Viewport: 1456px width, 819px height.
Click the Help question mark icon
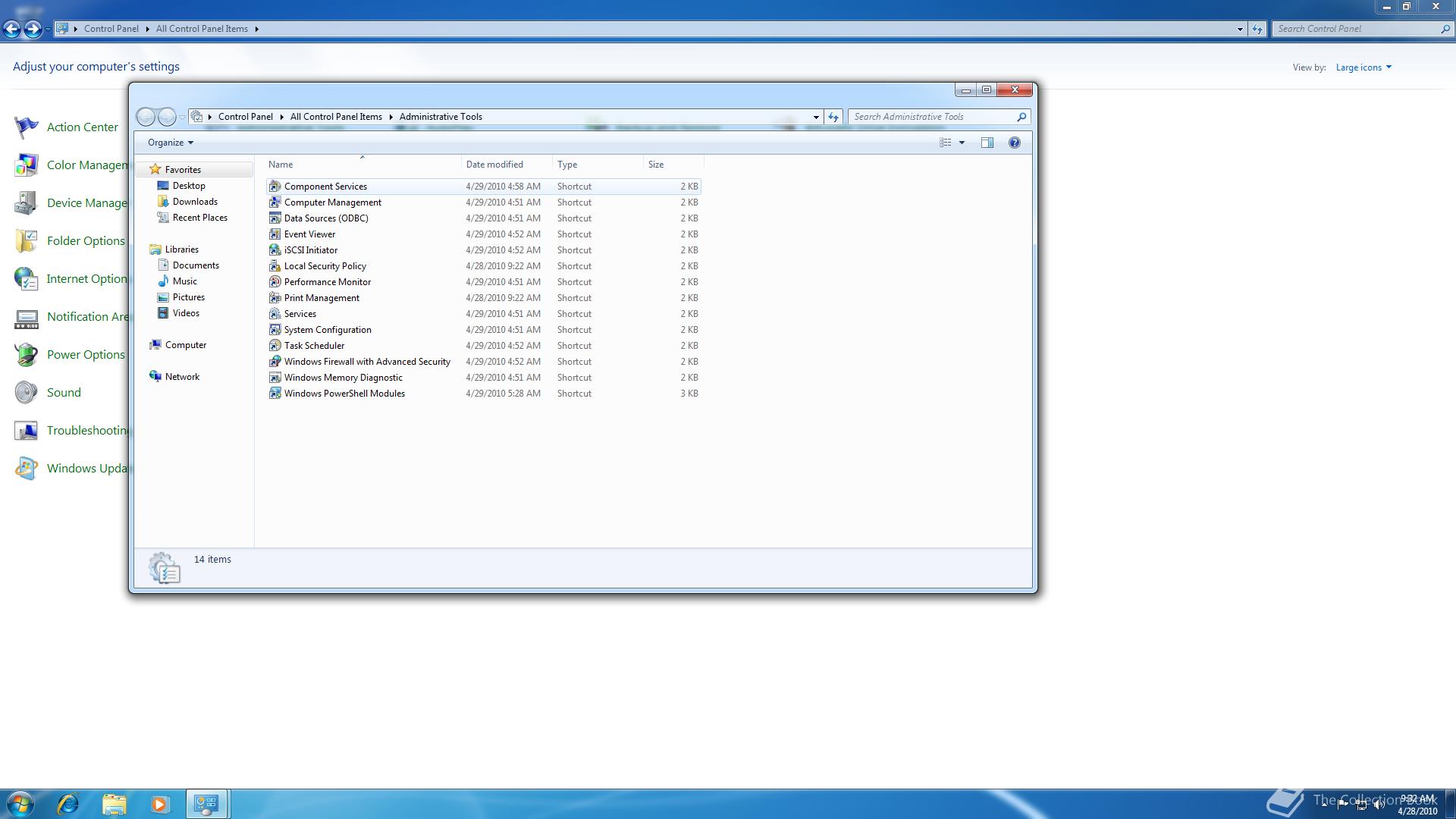[x=1014, y=143]
